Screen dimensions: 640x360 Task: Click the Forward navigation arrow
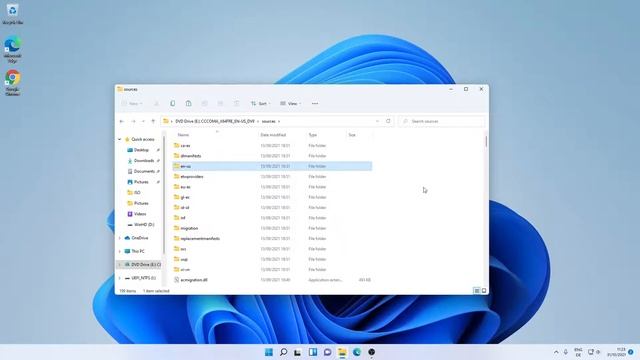point(133,121)
